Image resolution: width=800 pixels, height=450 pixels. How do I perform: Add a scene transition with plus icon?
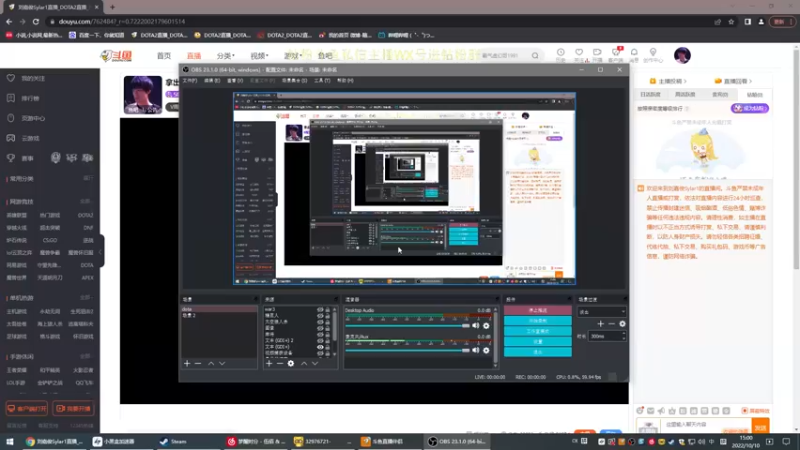(x=601, y=323)
